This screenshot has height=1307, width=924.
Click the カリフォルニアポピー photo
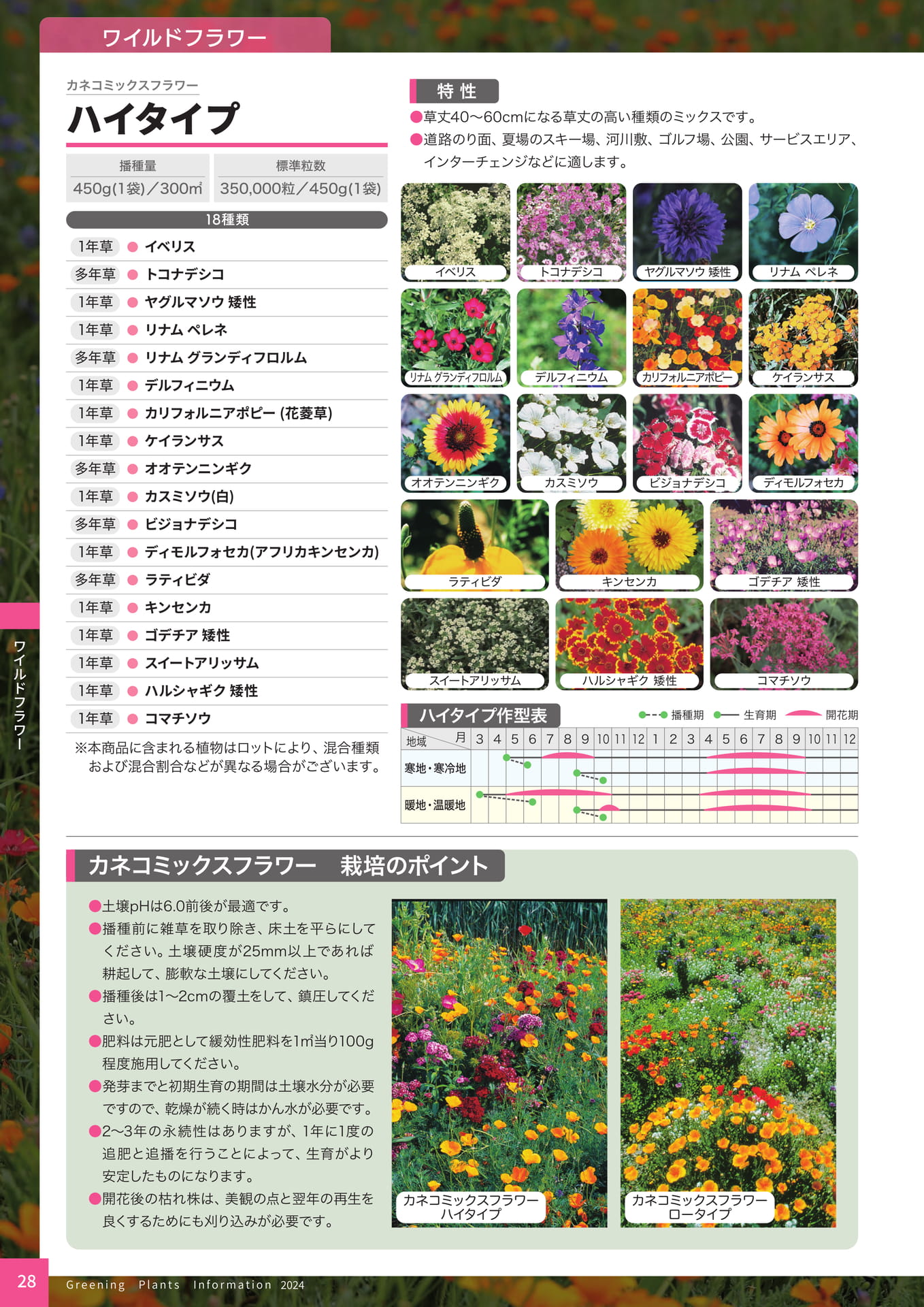[x=687, y=338]
